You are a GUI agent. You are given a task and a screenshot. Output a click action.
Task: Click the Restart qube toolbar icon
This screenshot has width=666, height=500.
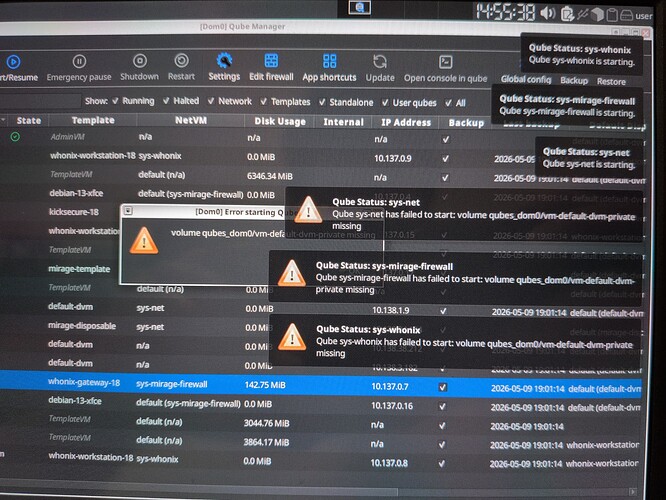pos(181,61)
